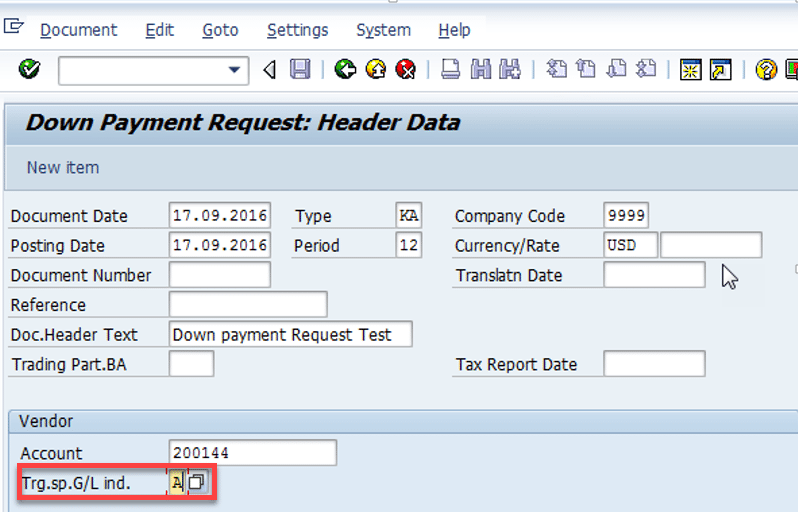
Task: Click the Vendor group header
Action: click(x=46, y=421)
